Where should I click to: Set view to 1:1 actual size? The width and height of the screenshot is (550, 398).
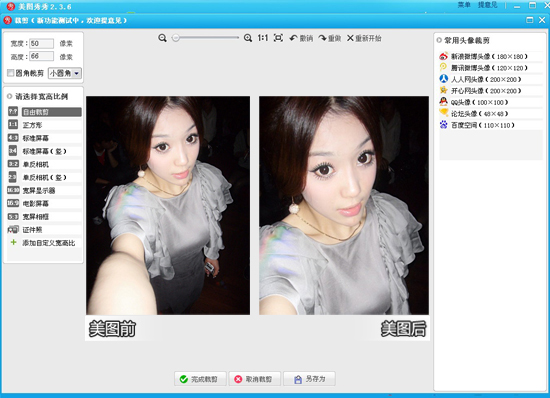coord(263,38)
